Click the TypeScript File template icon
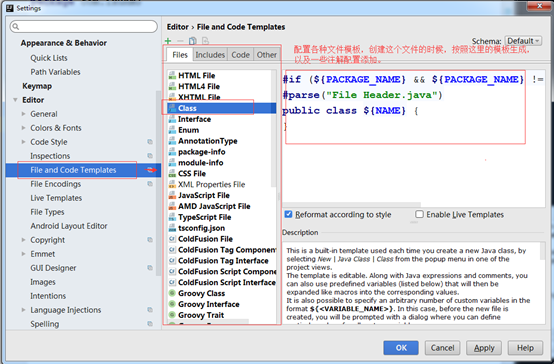 tap(172, 217)
